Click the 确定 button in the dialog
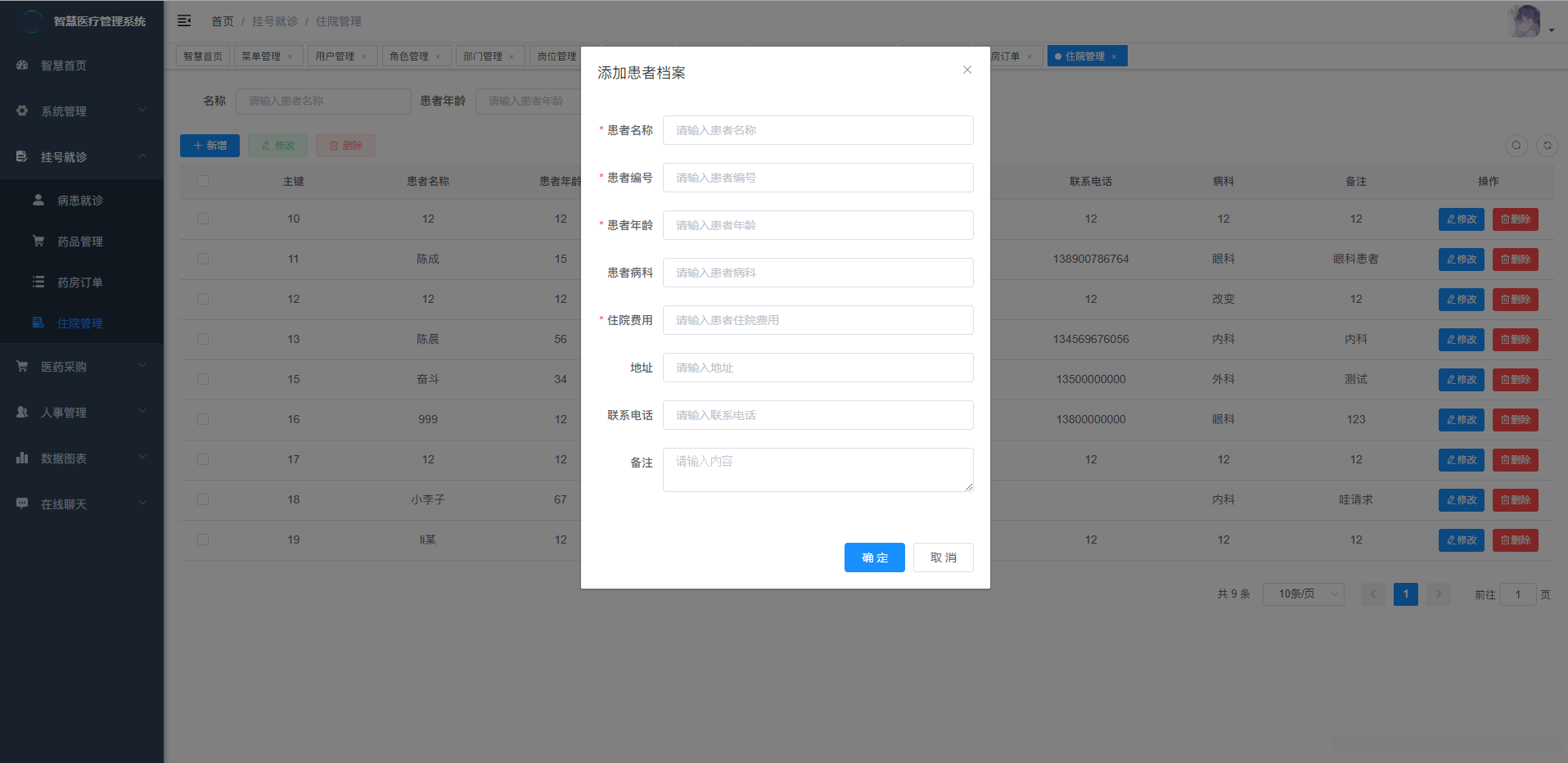The width and height of the screenshot is (1568, 763). (x=874, y=558)
